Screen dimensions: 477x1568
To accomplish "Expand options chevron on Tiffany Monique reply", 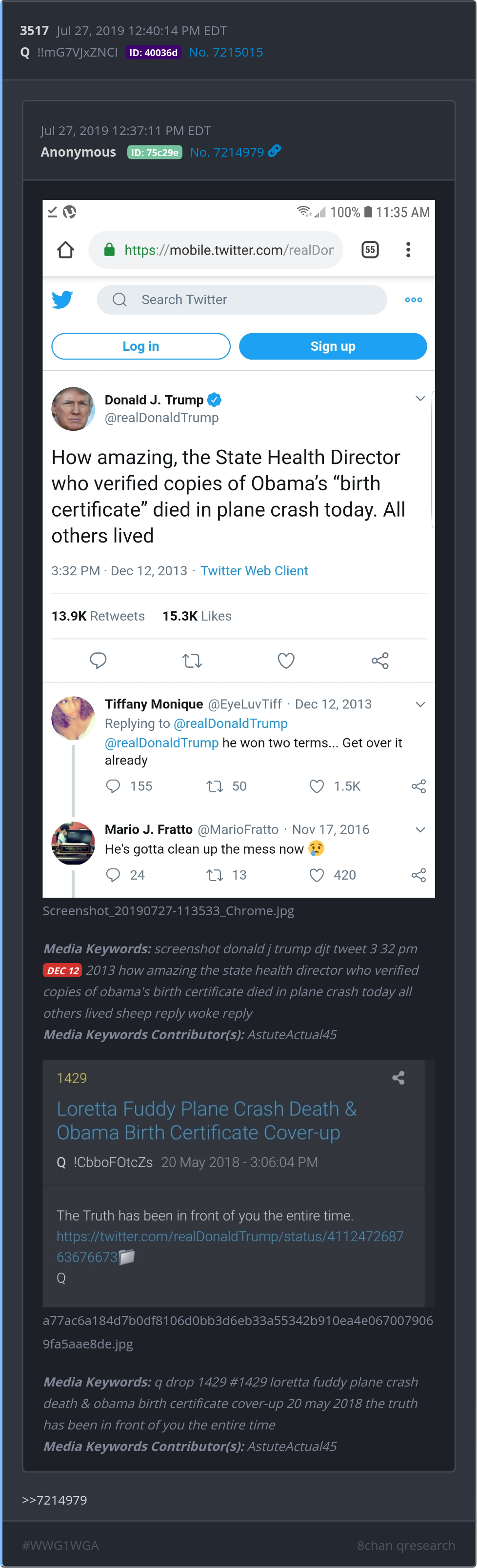I will 420,704.
